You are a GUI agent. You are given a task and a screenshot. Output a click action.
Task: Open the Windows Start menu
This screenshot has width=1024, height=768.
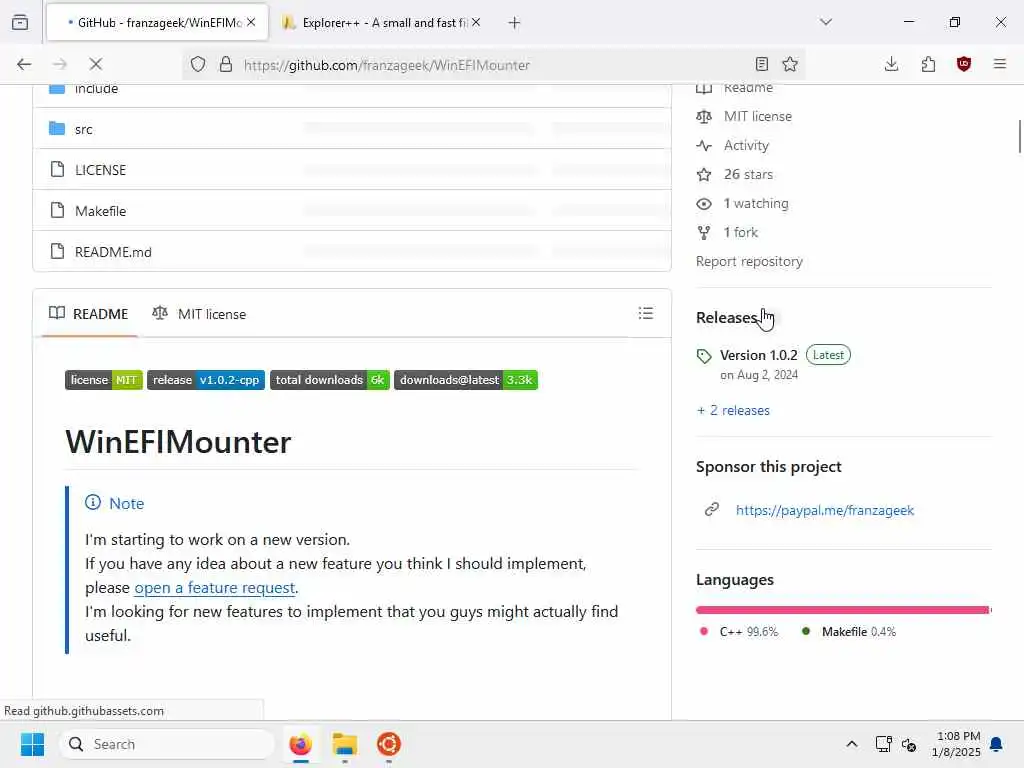(32, 744)
